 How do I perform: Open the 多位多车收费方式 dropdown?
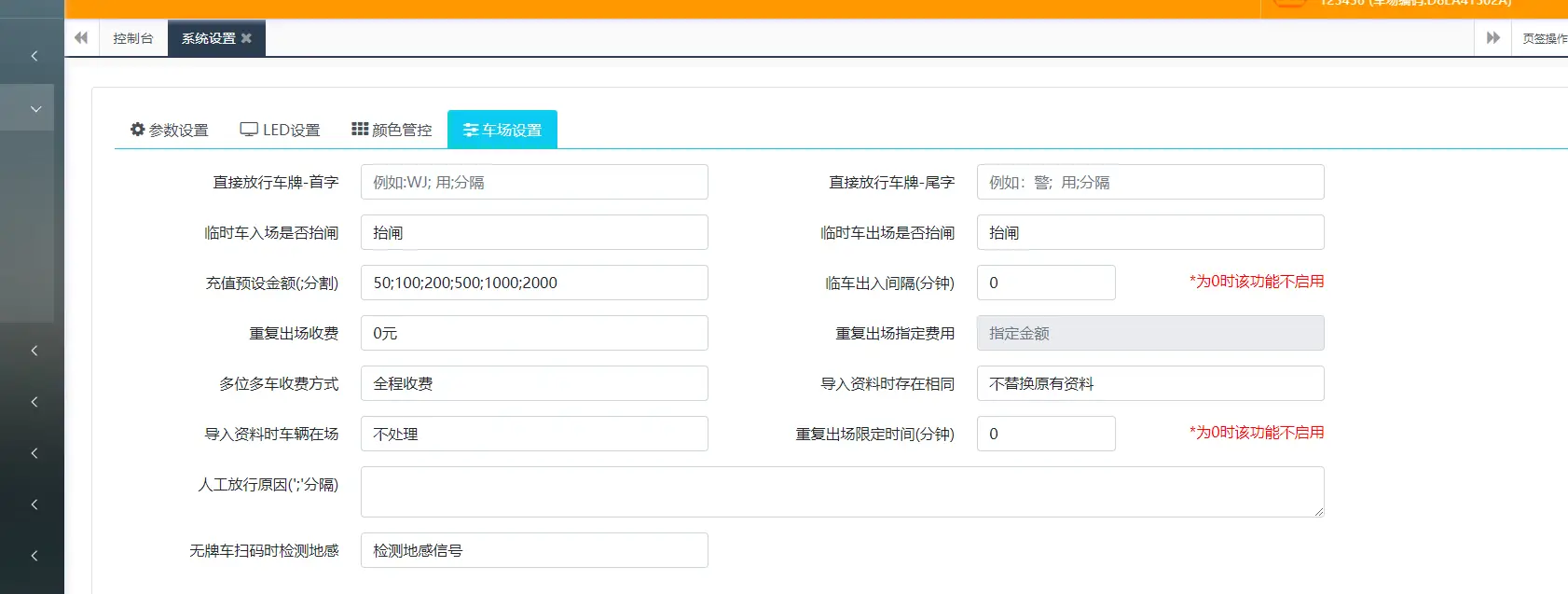(x=534, y=383)
